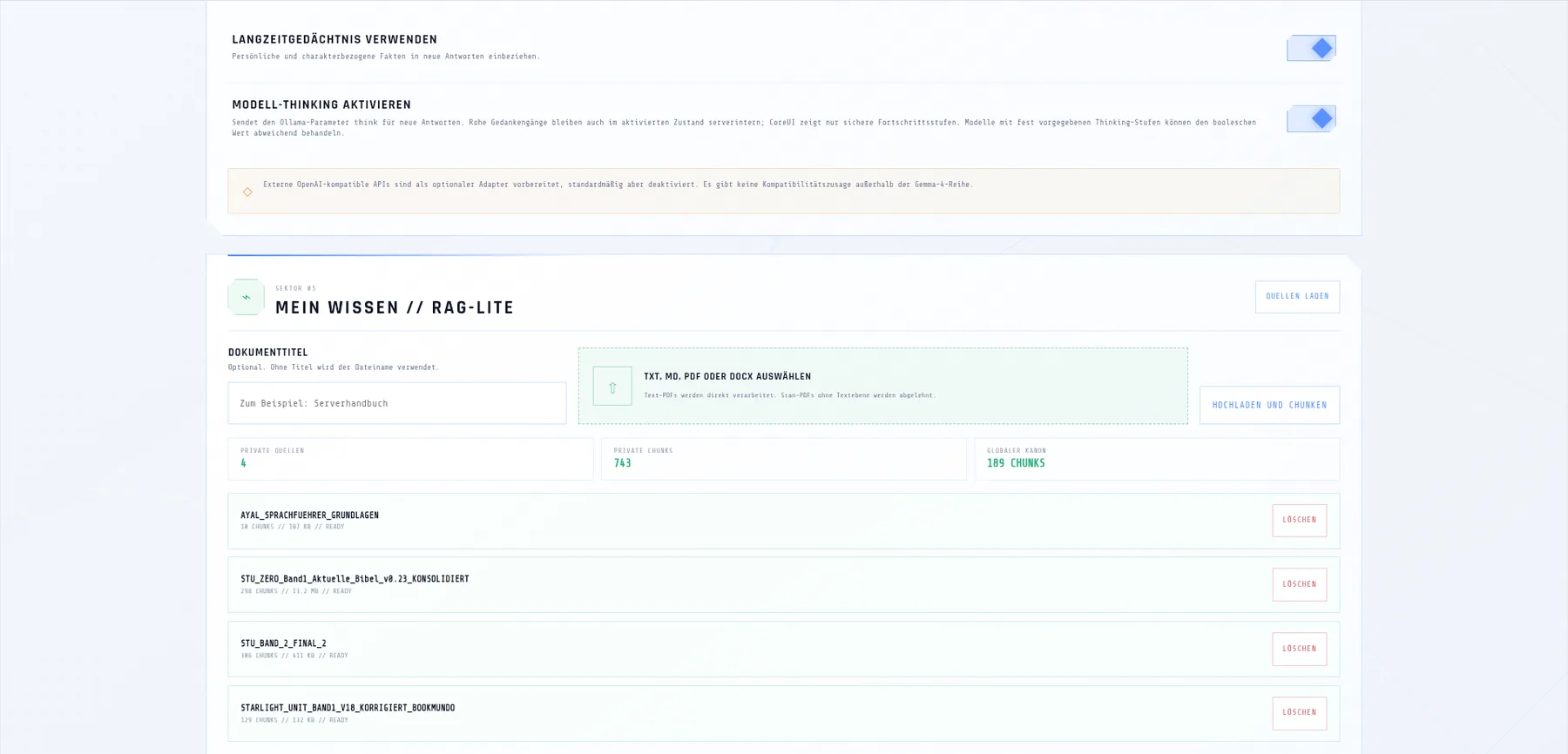
Task: Click the Langzeitgedächtnis verwenden label
Action: coord(335,39)
